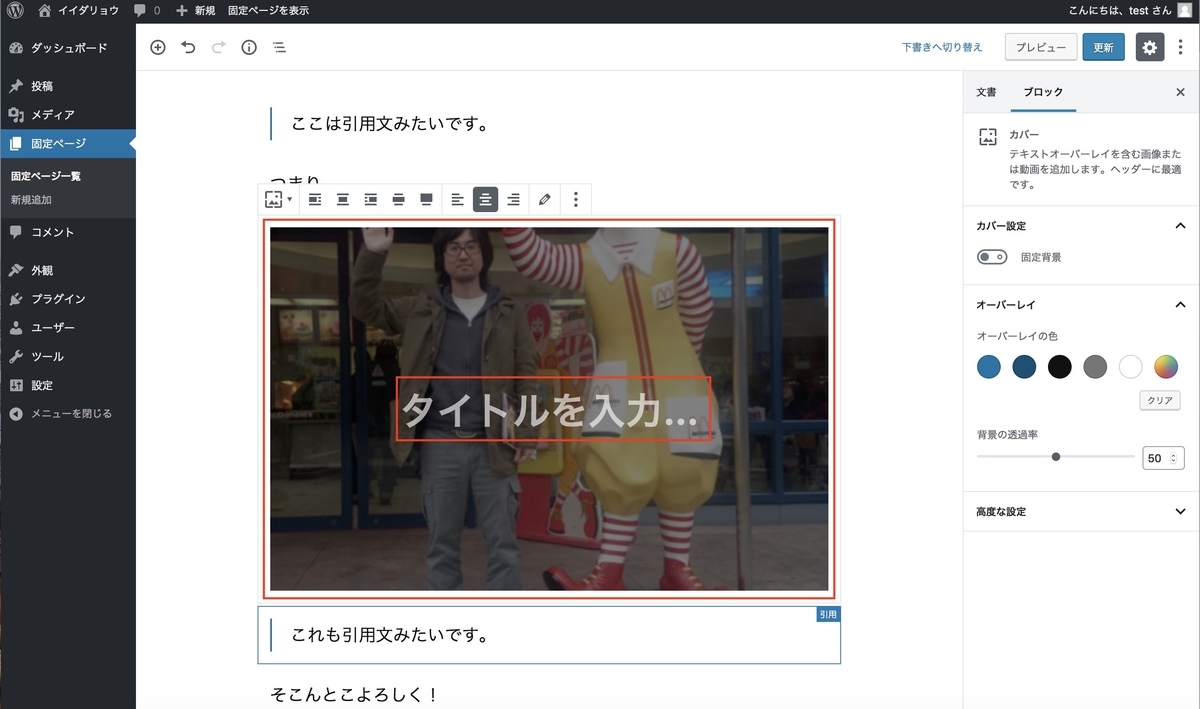Click paragraph そこんとこよろしく！
Screen dimensions: 1200x709
[355, 694]
